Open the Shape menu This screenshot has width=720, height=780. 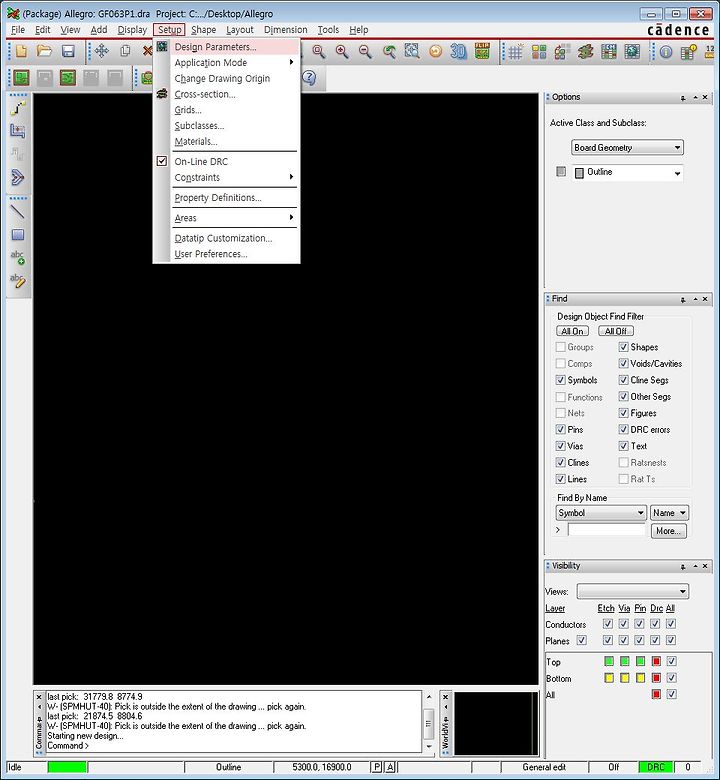(204, 30)
